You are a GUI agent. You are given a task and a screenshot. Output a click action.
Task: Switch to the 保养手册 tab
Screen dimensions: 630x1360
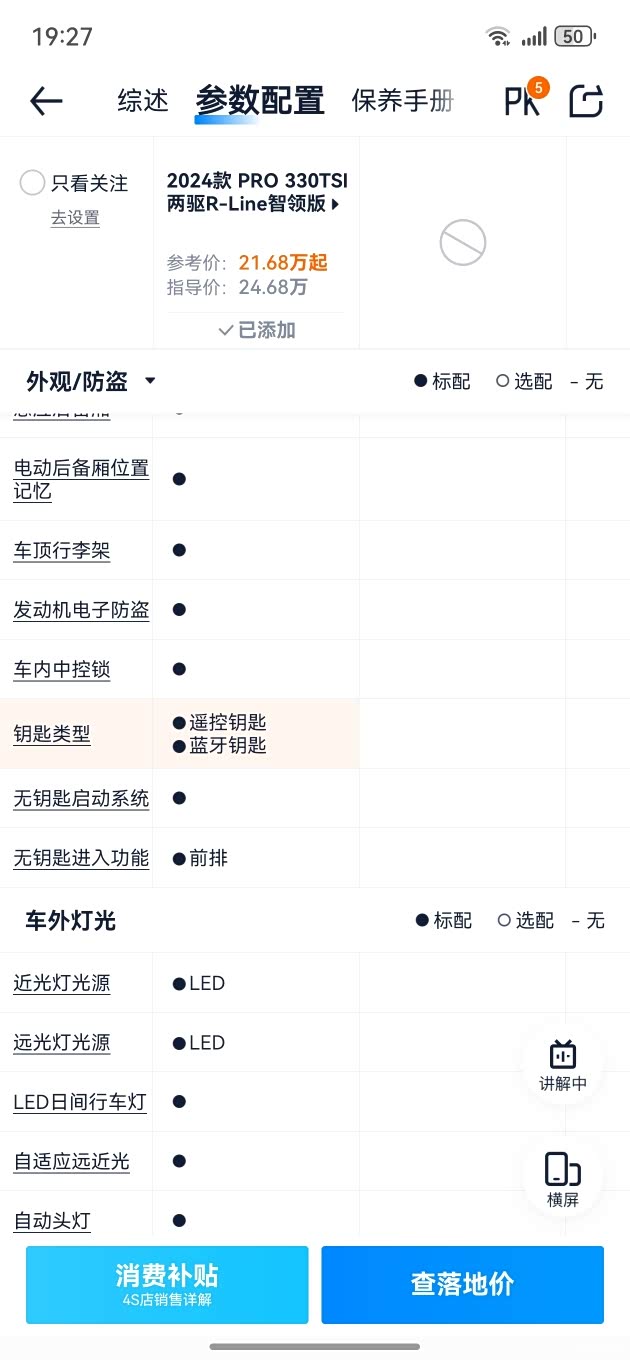[x=403, y=100]
